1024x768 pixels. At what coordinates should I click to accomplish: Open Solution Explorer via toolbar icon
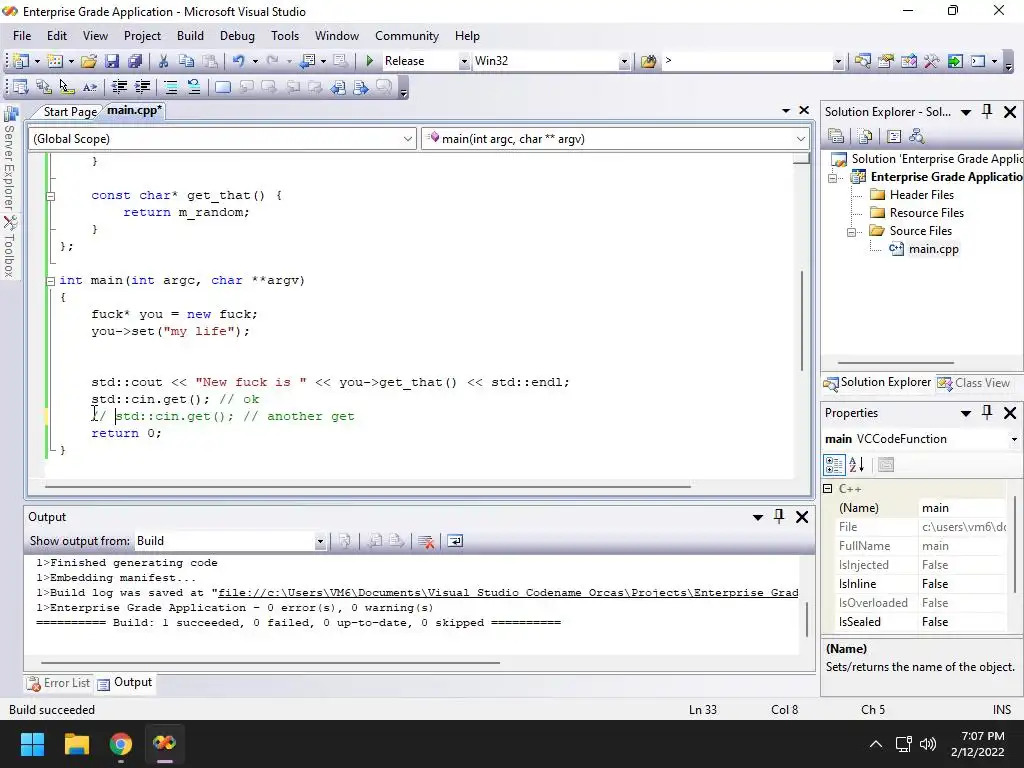coord(863,61)
